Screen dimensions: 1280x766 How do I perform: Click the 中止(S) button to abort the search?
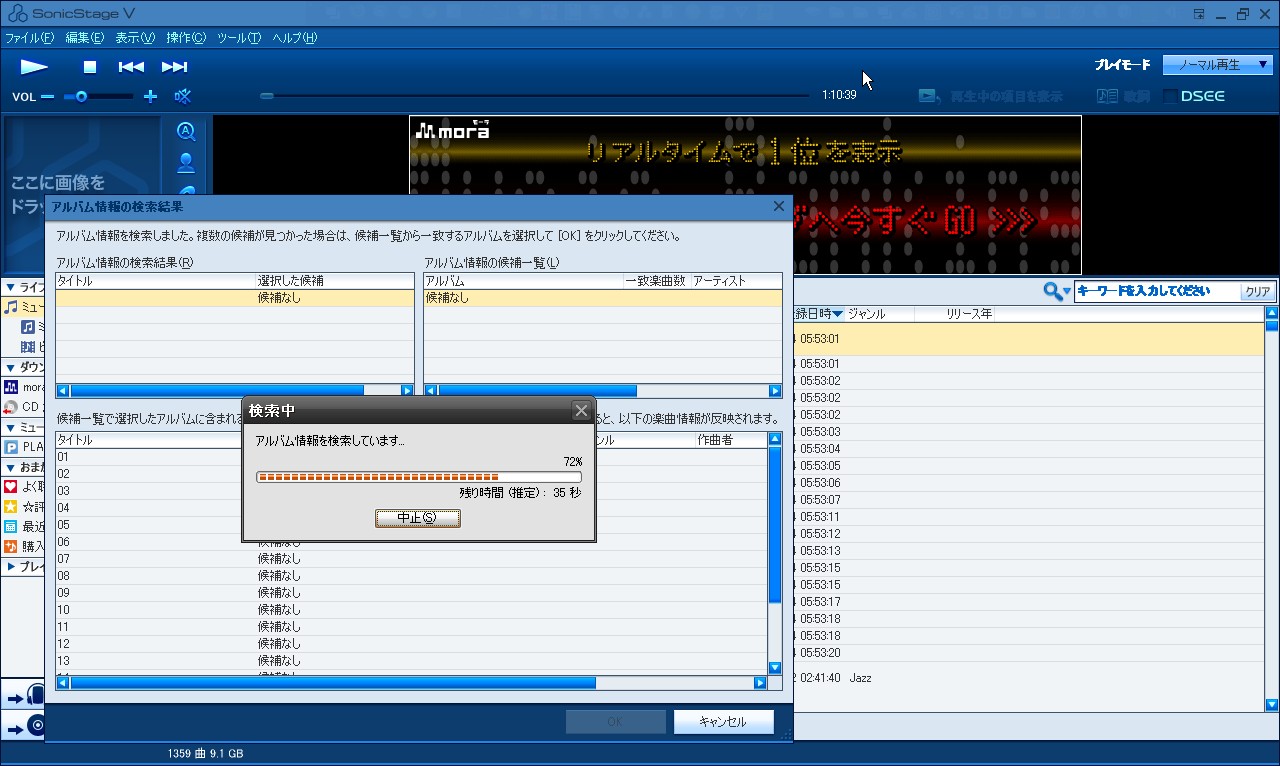tap(418, 518)
